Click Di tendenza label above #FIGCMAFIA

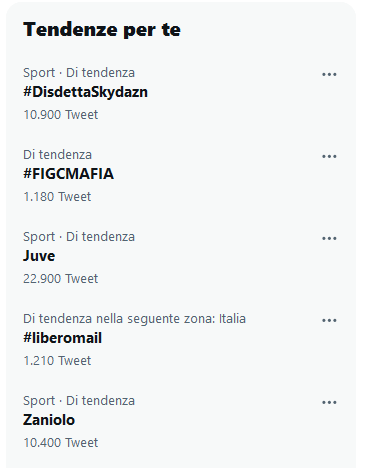tap(57, 155)
